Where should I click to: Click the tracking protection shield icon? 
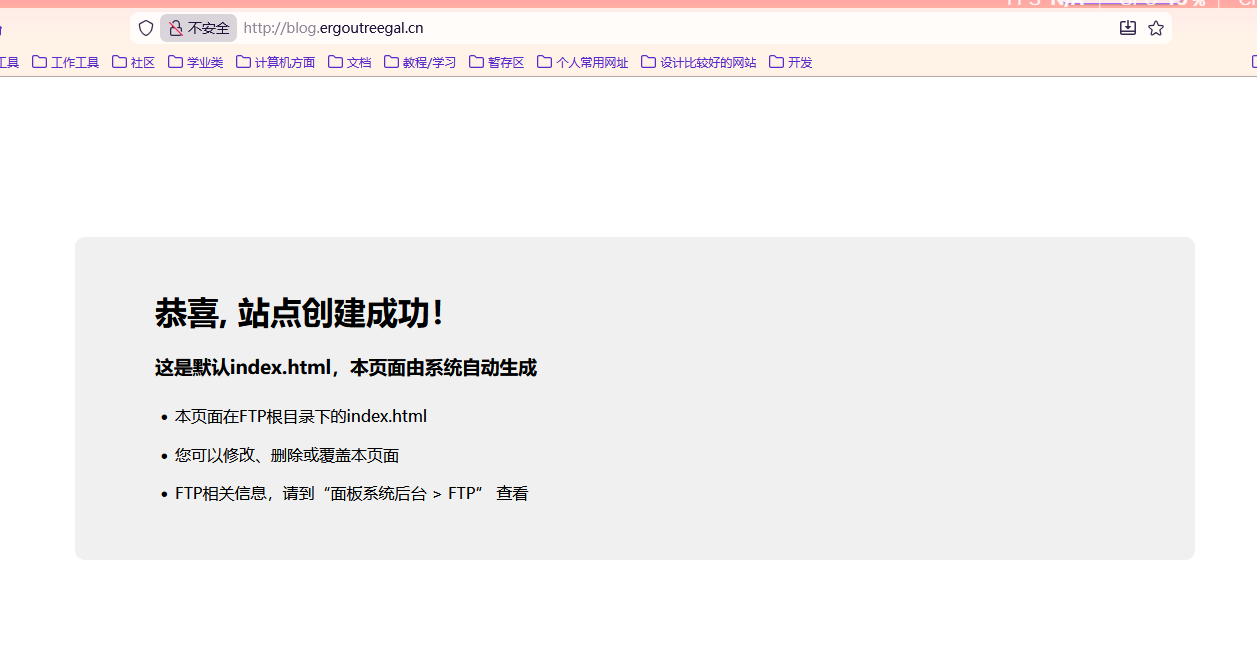coord(146,28)
